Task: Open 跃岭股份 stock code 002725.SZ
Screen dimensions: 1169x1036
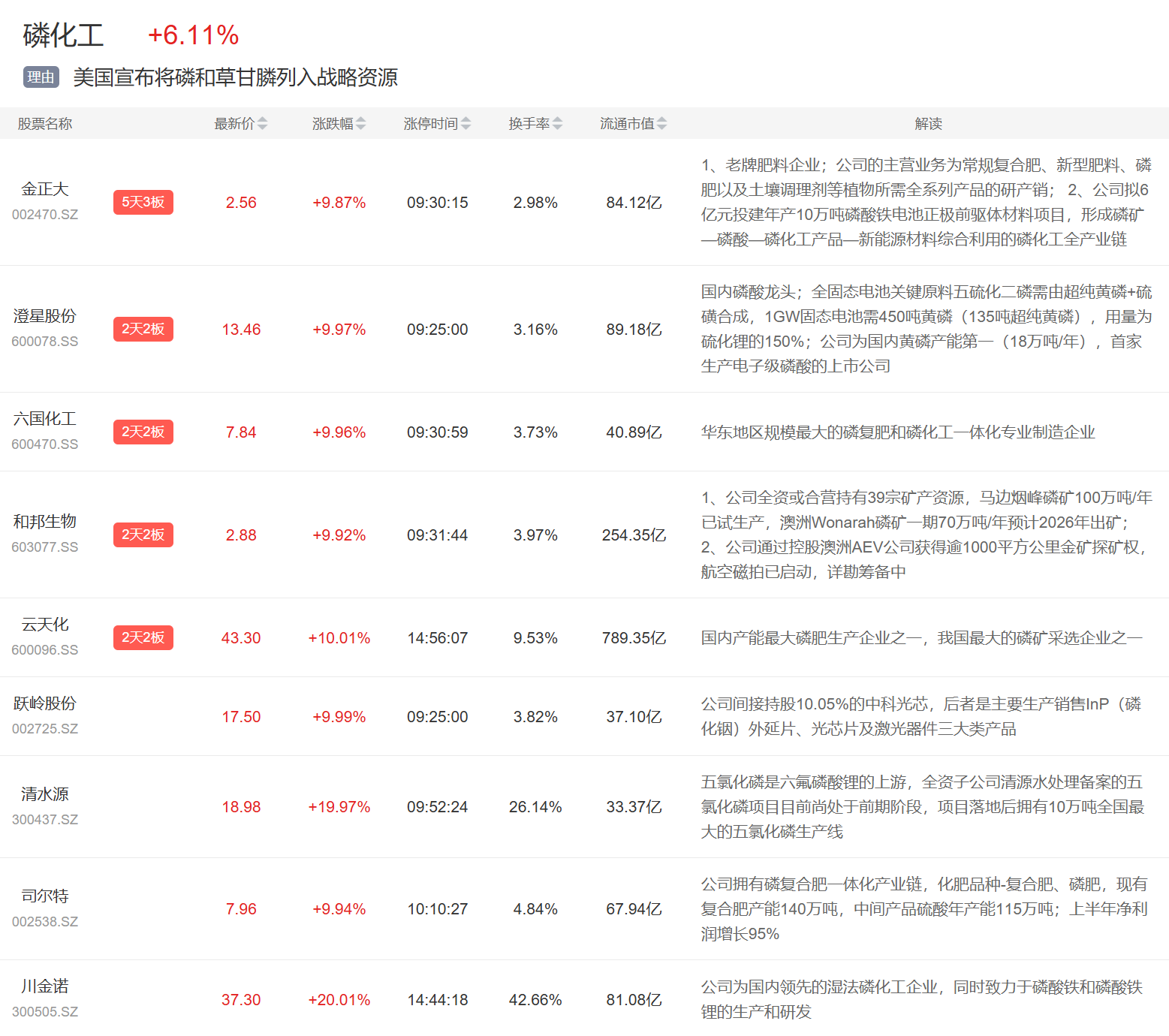Action: [x=45, y=729]
